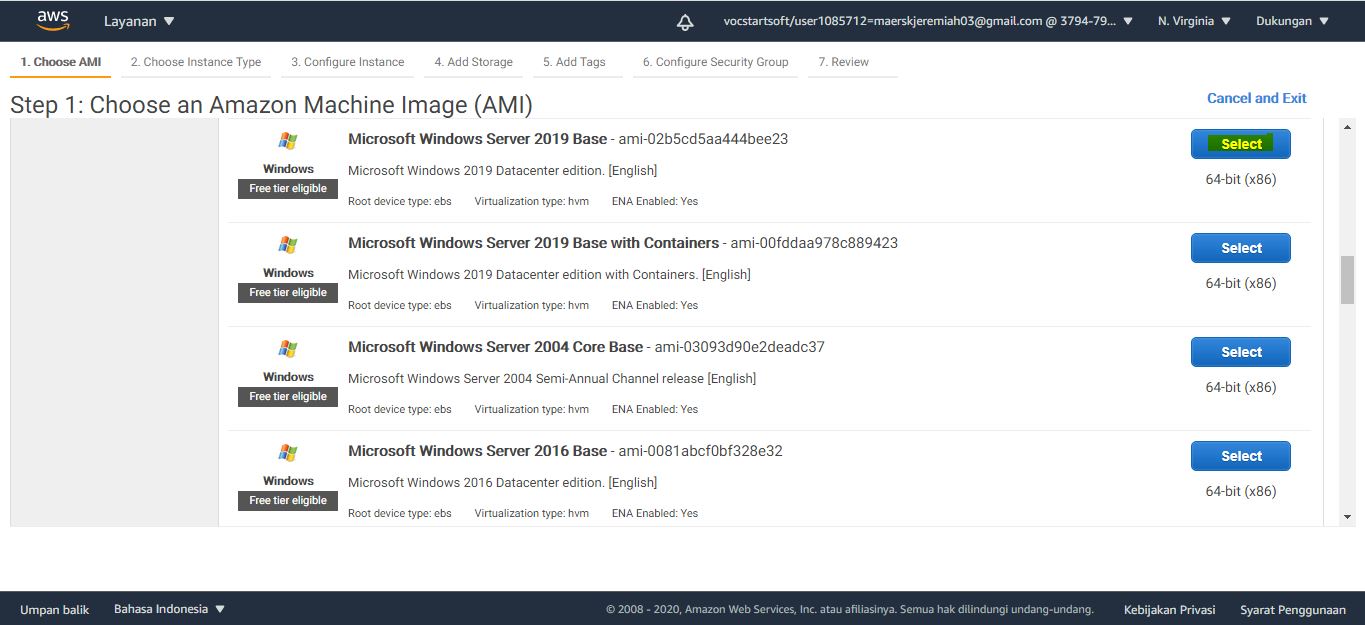Select Windows Server 2019 Base with Containers
1365x625 pixels.
point(1241,248)
